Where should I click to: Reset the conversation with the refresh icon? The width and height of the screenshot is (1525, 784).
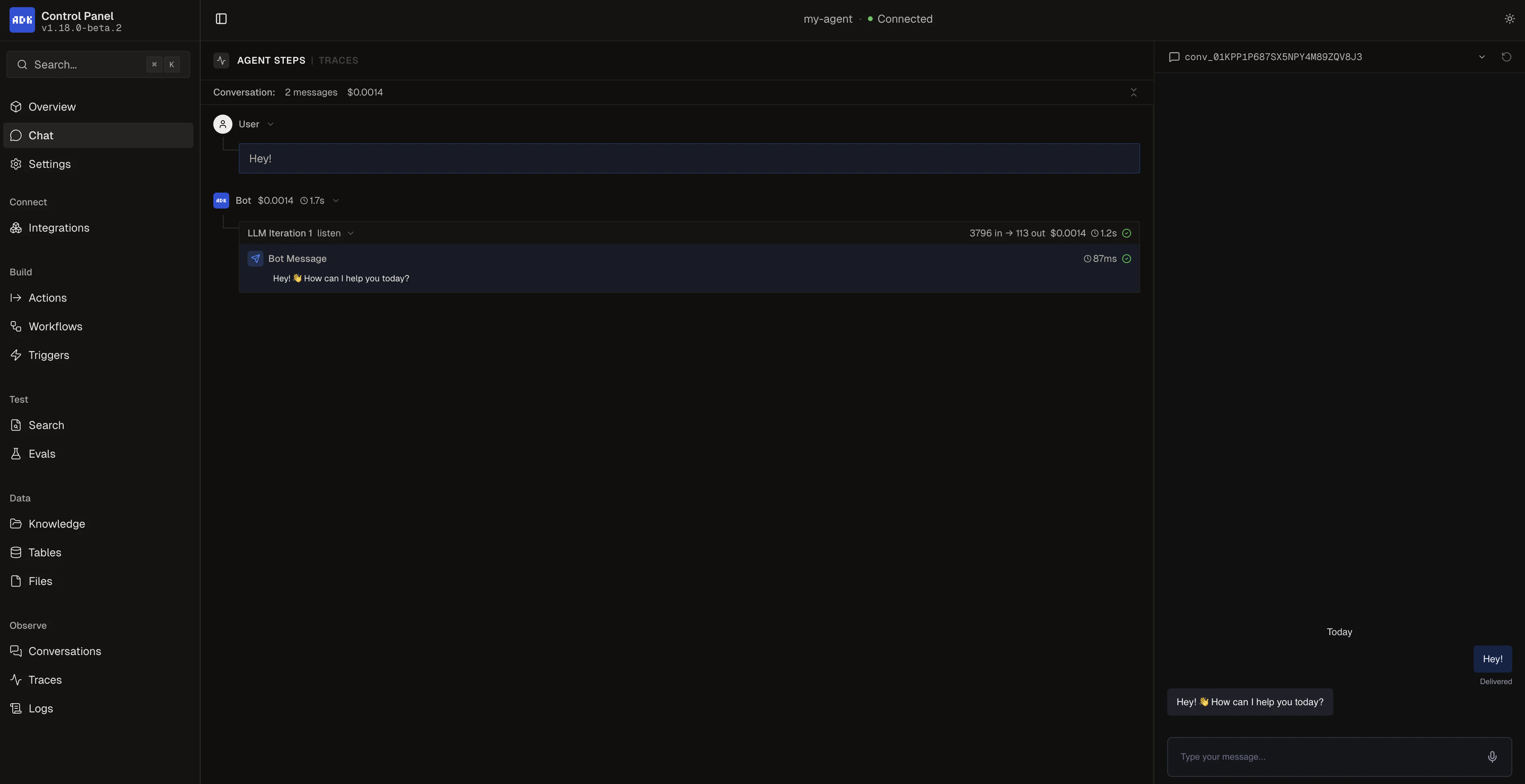(1506, 57)
